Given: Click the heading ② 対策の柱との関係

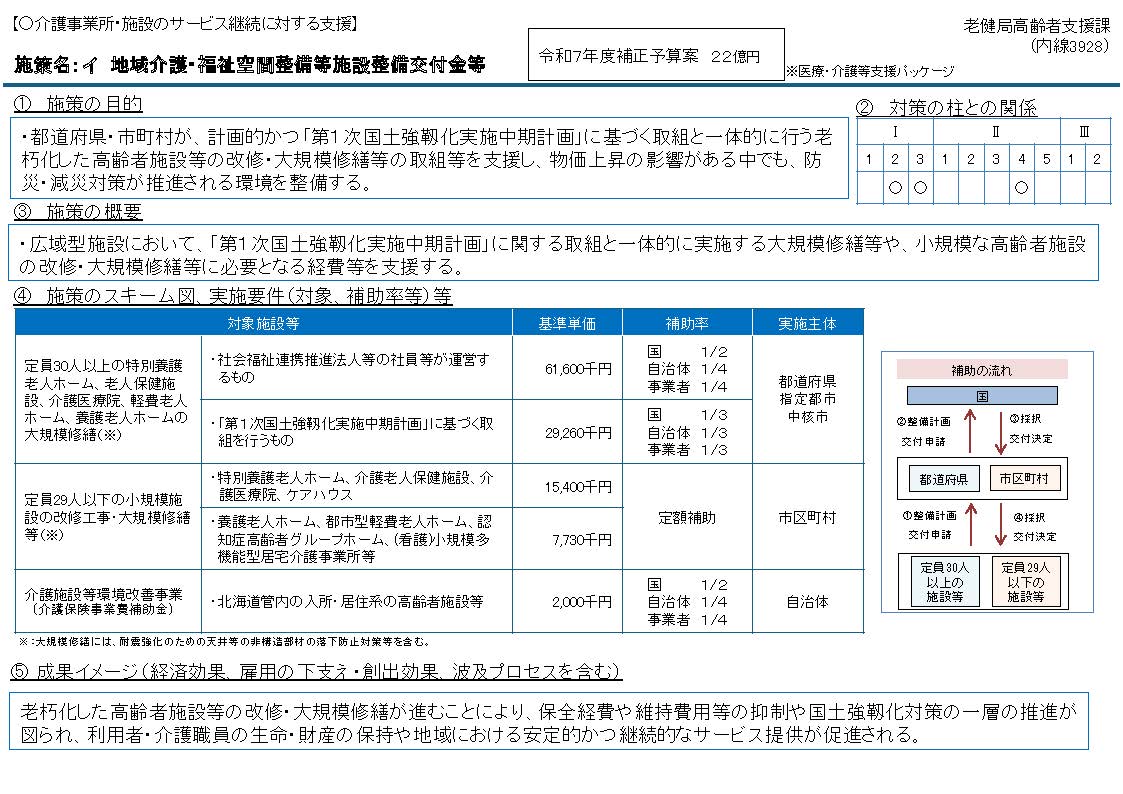Looking at the screenshot, I should point(946,108).
